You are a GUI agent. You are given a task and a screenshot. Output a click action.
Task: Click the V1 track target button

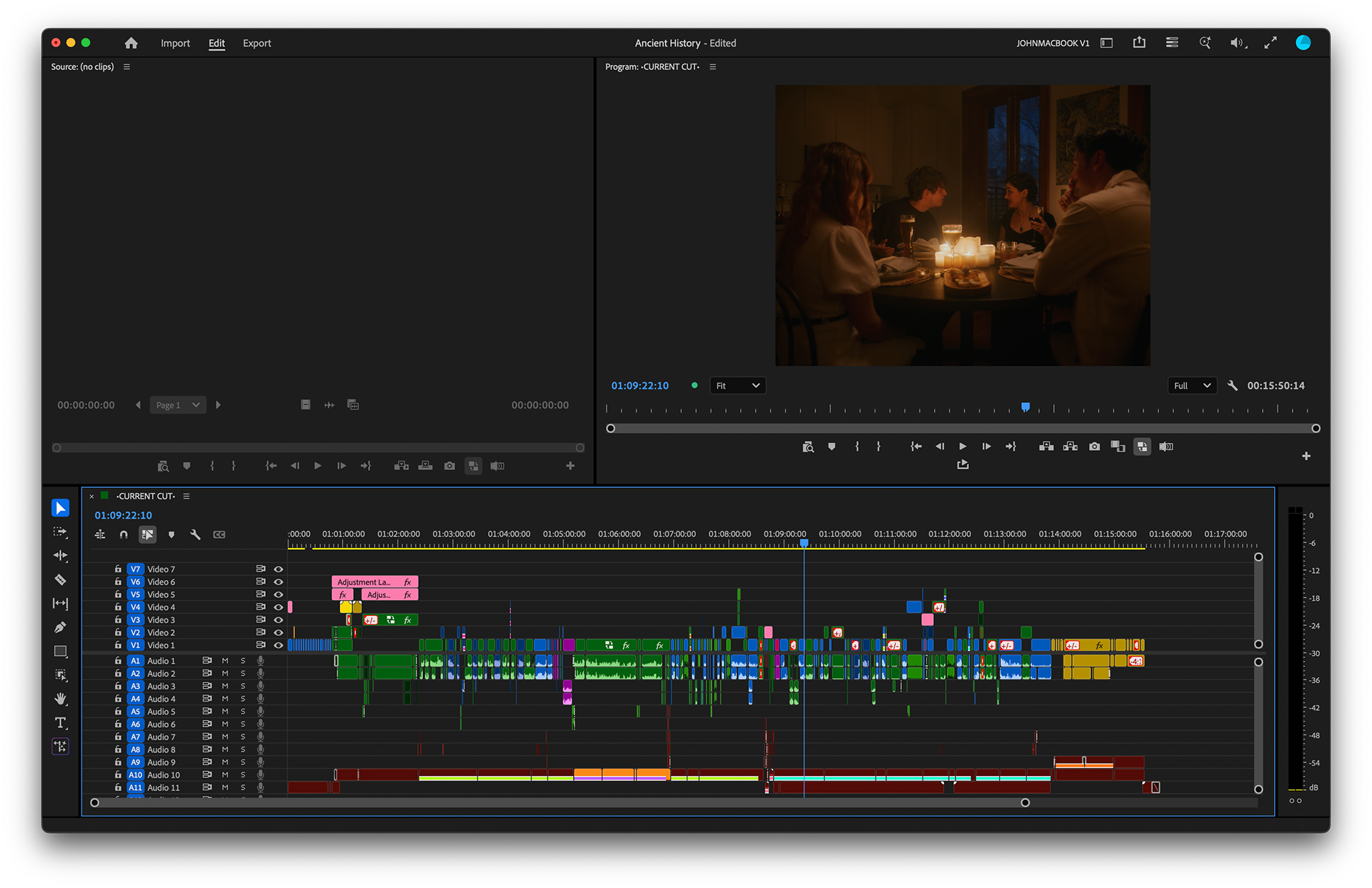(135, 645)
